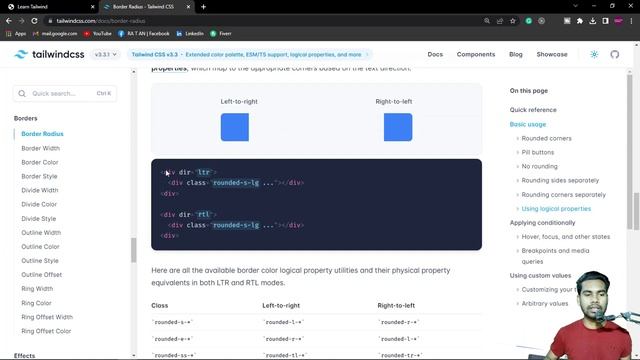Open Outline Offset in the sidebar
This screenshot has width=640, height=360.
[41, 275]
